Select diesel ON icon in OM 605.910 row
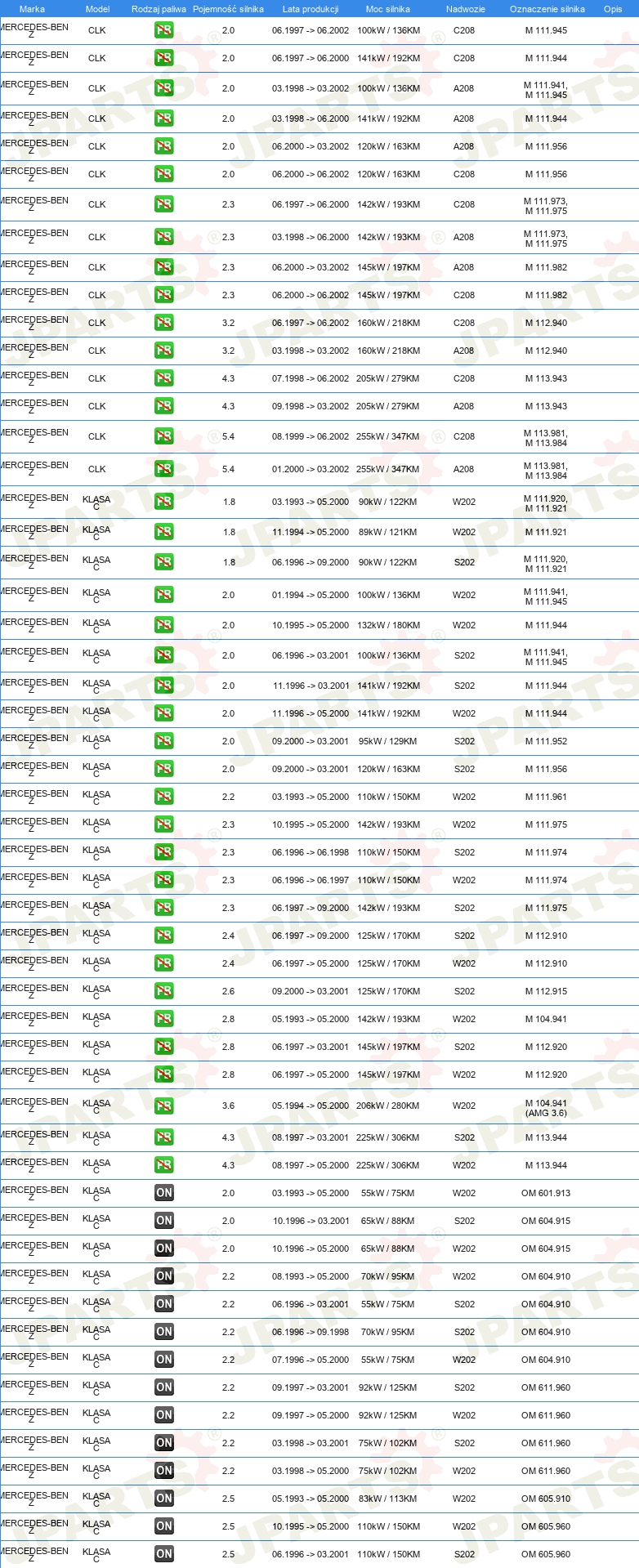Image resolution: width=639 pixels, height=1568 pixels. [164, 1499]
